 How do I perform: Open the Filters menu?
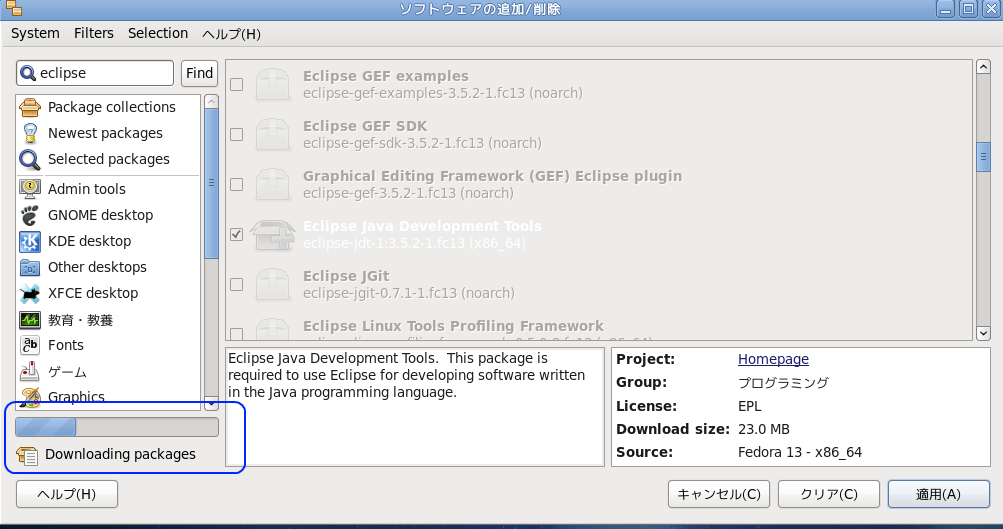pyautogui.click(x=93, y=33)
